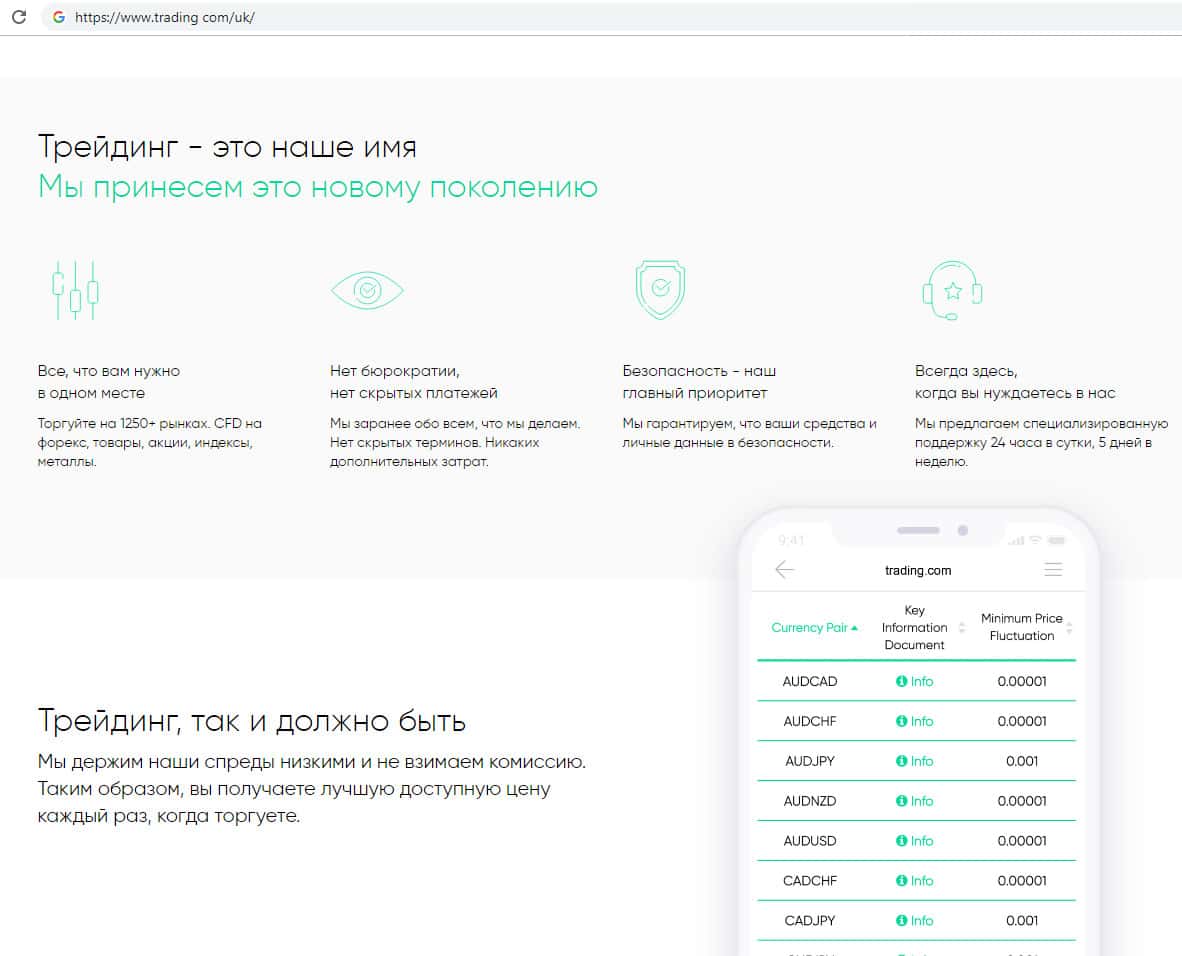Click the candlestick chart markets icon

pyautogui.click(x=76, y=290)
